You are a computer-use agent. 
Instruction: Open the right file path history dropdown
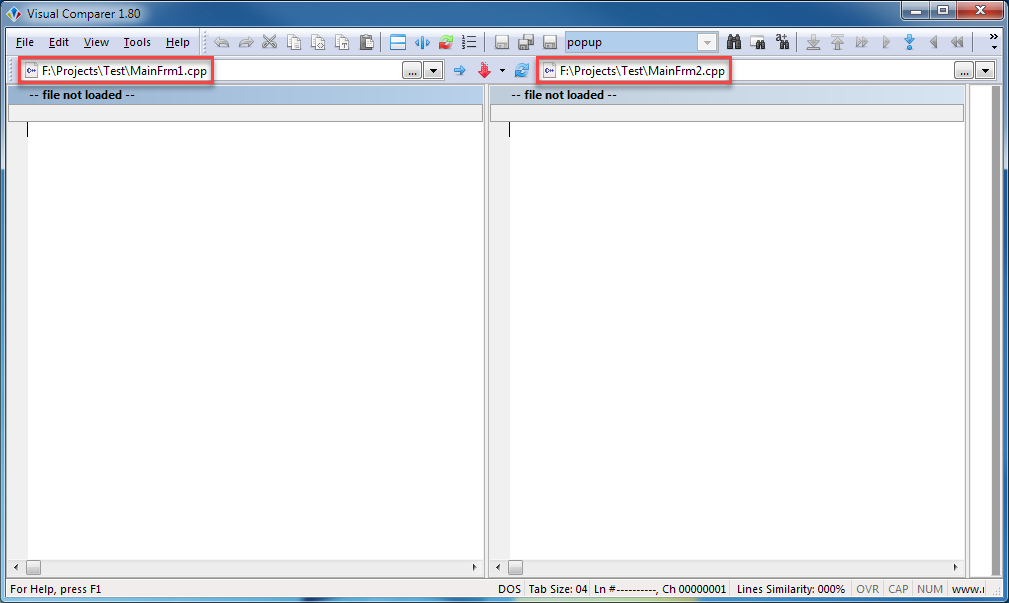click(x=985, y=70)
